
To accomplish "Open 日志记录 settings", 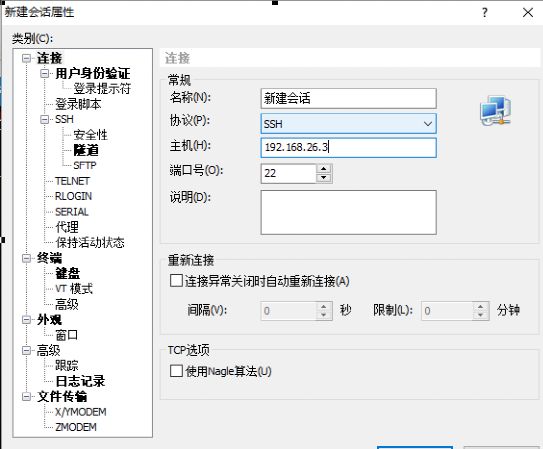I will click(80, 381).
